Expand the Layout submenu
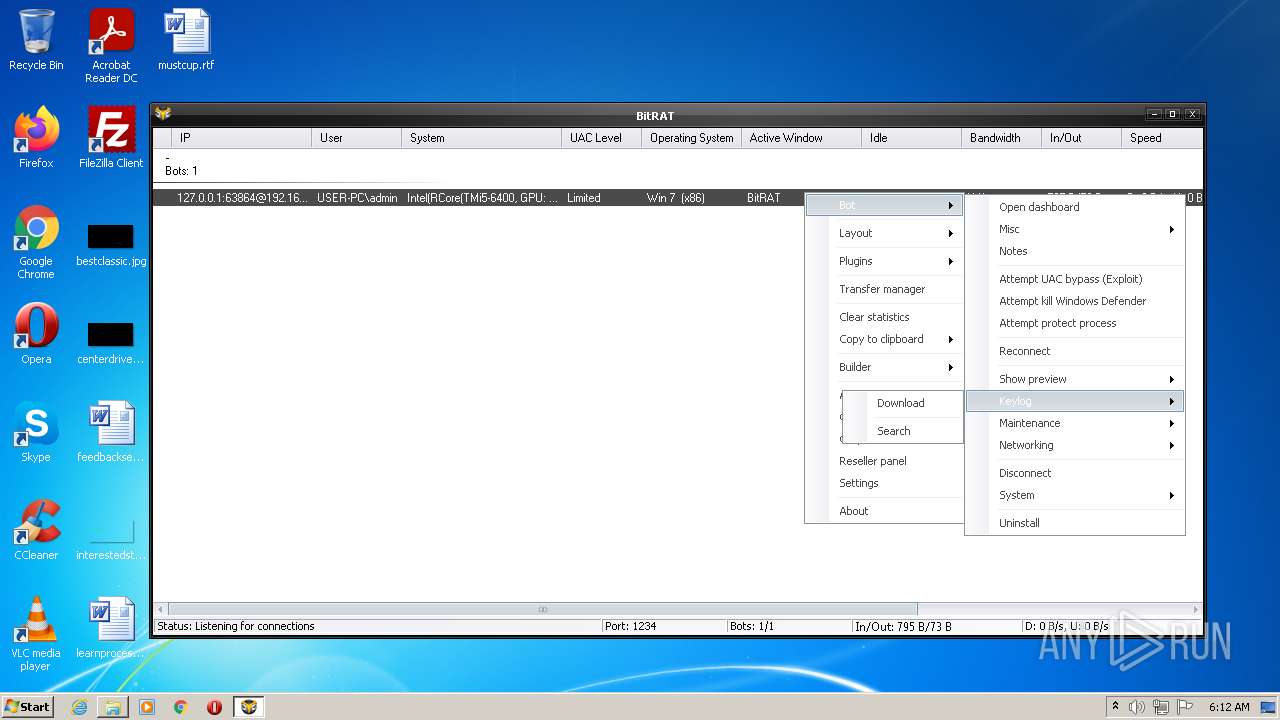 point(885,233)
